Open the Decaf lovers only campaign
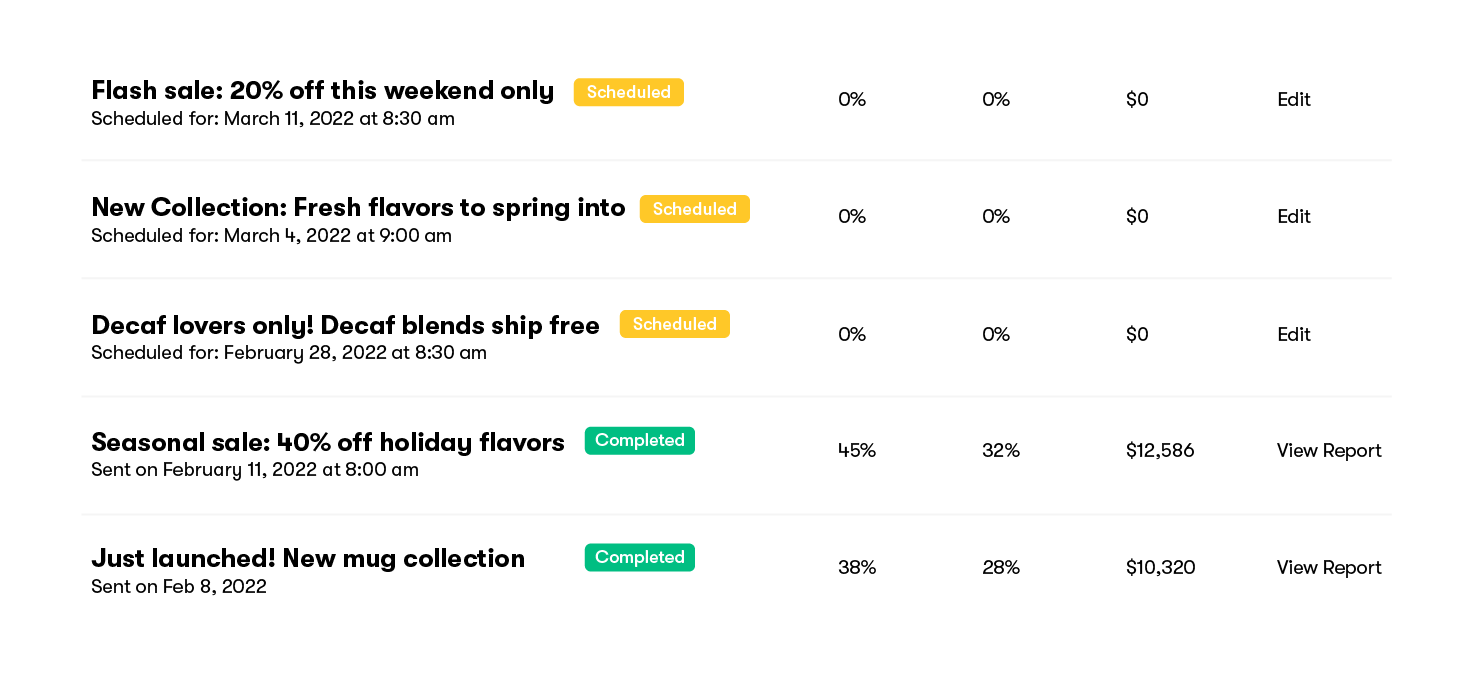Image resolution: width=1474 pixels, height=675 pixels. [x=345, y=325]
